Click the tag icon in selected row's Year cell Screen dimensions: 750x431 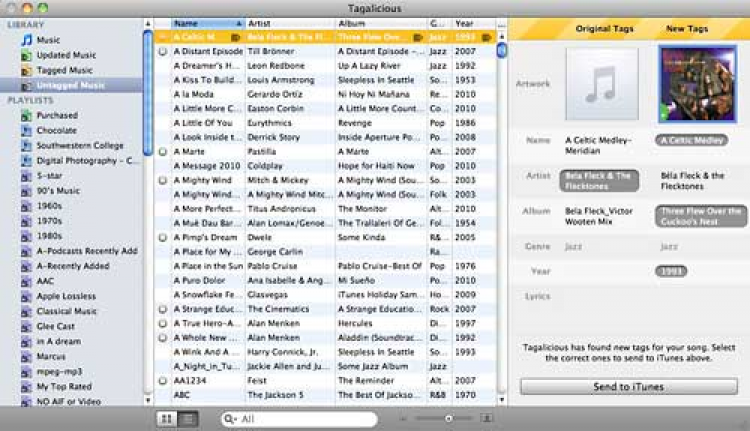pyautogui.click(x=487, y=37)
